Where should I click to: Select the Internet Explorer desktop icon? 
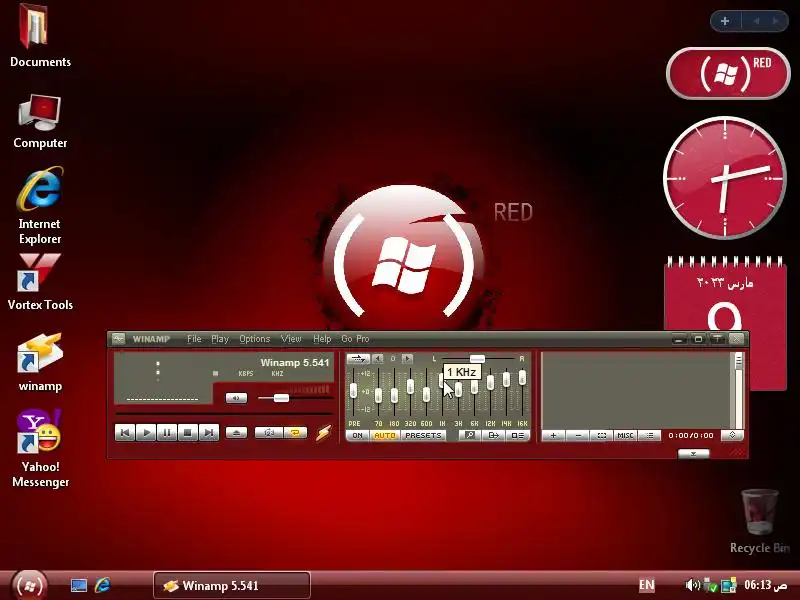tap(40, 205)
